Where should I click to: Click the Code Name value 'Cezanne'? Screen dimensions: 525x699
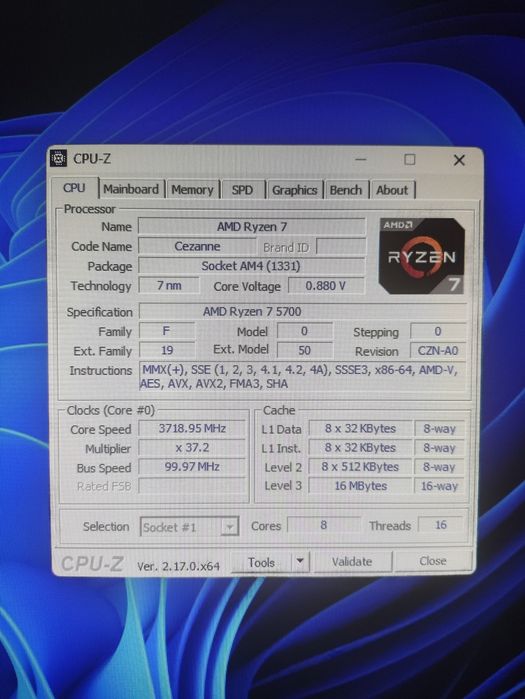[x=197, y=246]
